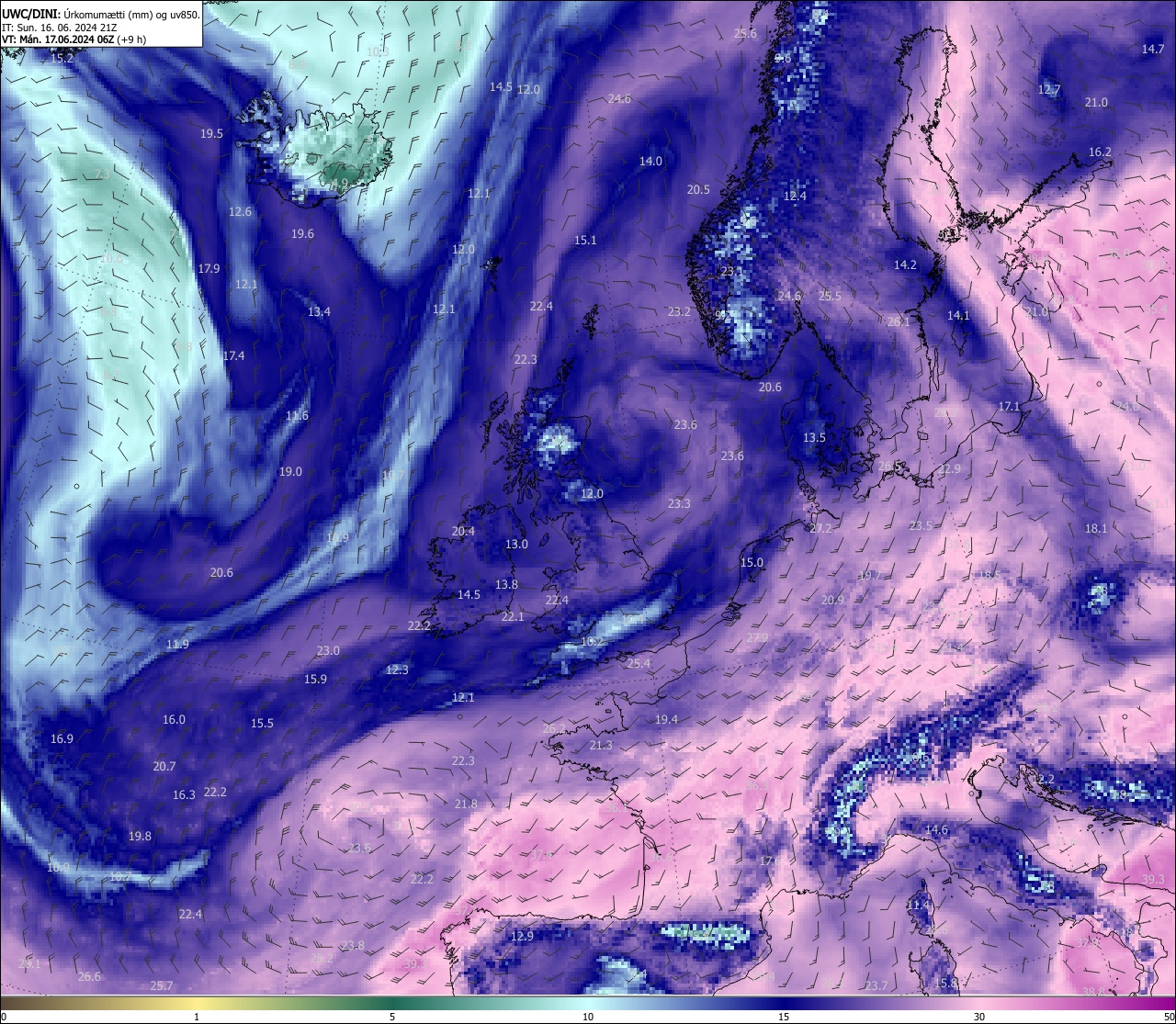Click the 25.6 map value
1176x1024 pixels.
745,33
